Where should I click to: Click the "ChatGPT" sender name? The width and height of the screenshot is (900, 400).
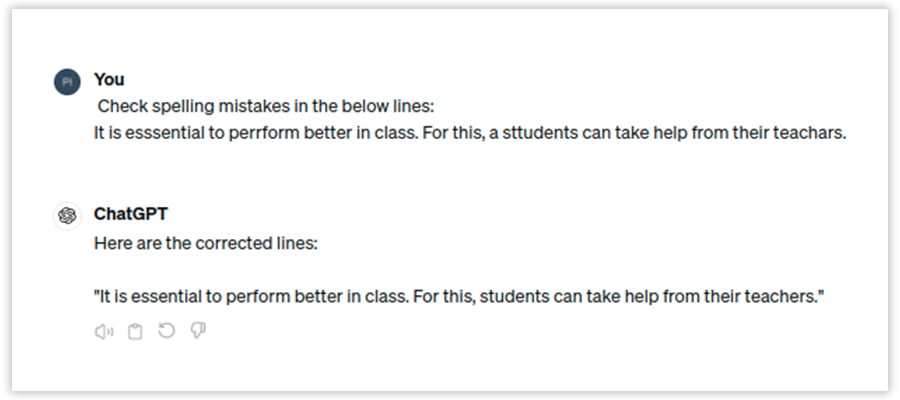129,213
